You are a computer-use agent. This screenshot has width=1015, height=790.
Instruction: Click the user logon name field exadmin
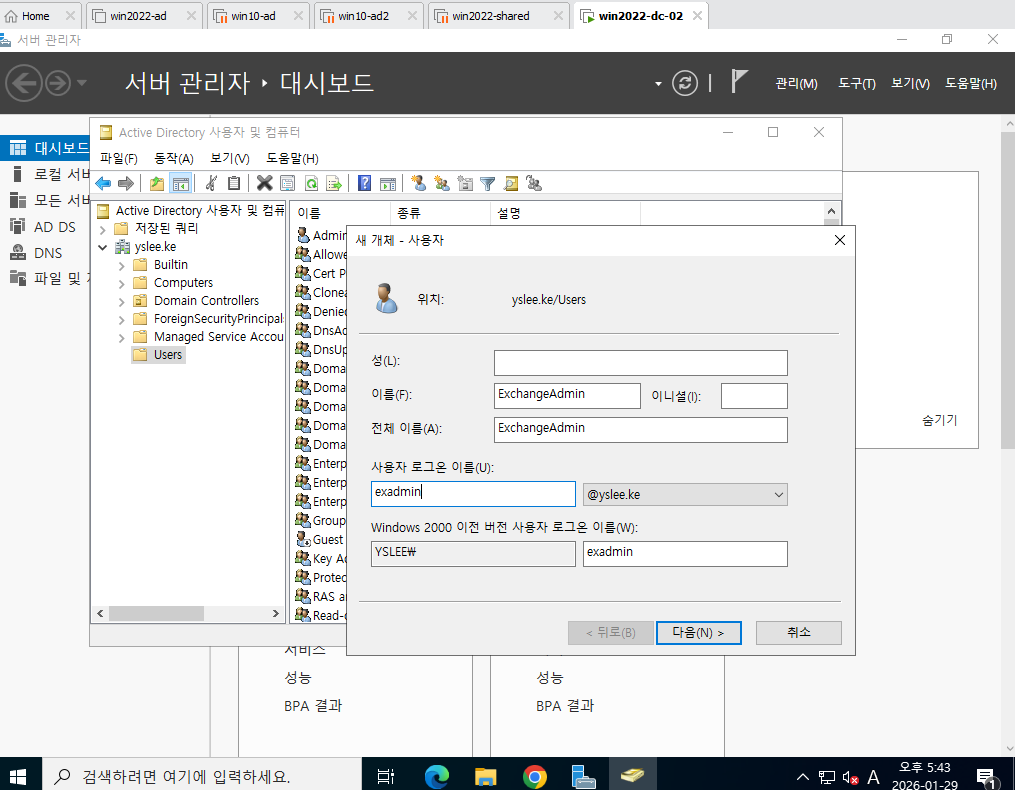[x=473, y=493]
